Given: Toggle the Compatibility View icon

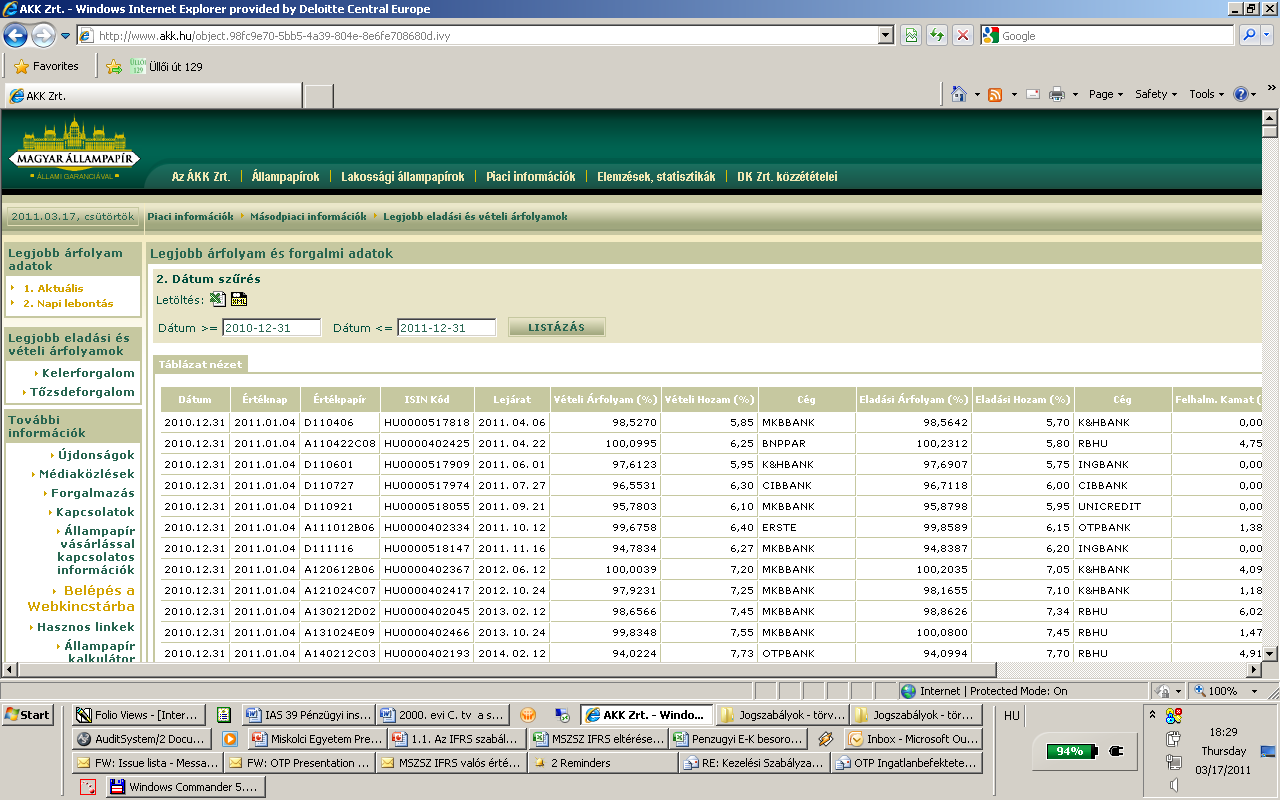Looking at the screenshot, I should 910,35.
